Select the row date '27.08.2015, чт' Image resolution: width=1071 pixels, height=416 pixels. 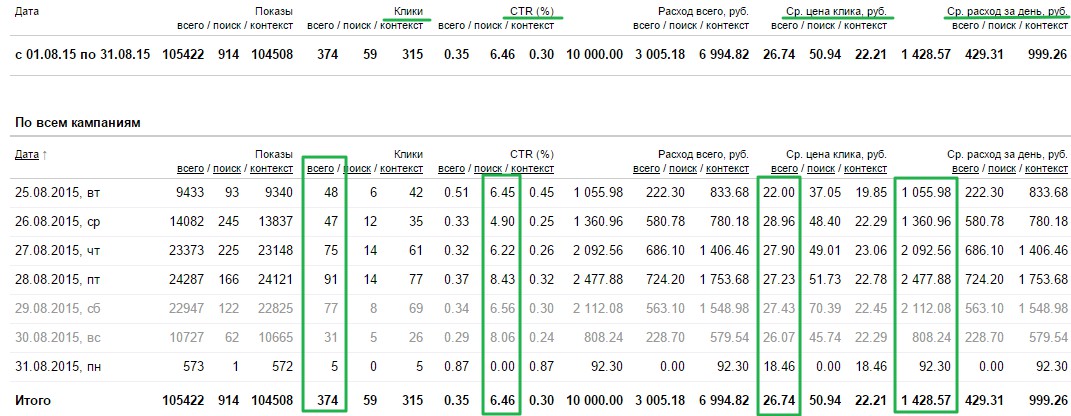(x=58, y=251)
